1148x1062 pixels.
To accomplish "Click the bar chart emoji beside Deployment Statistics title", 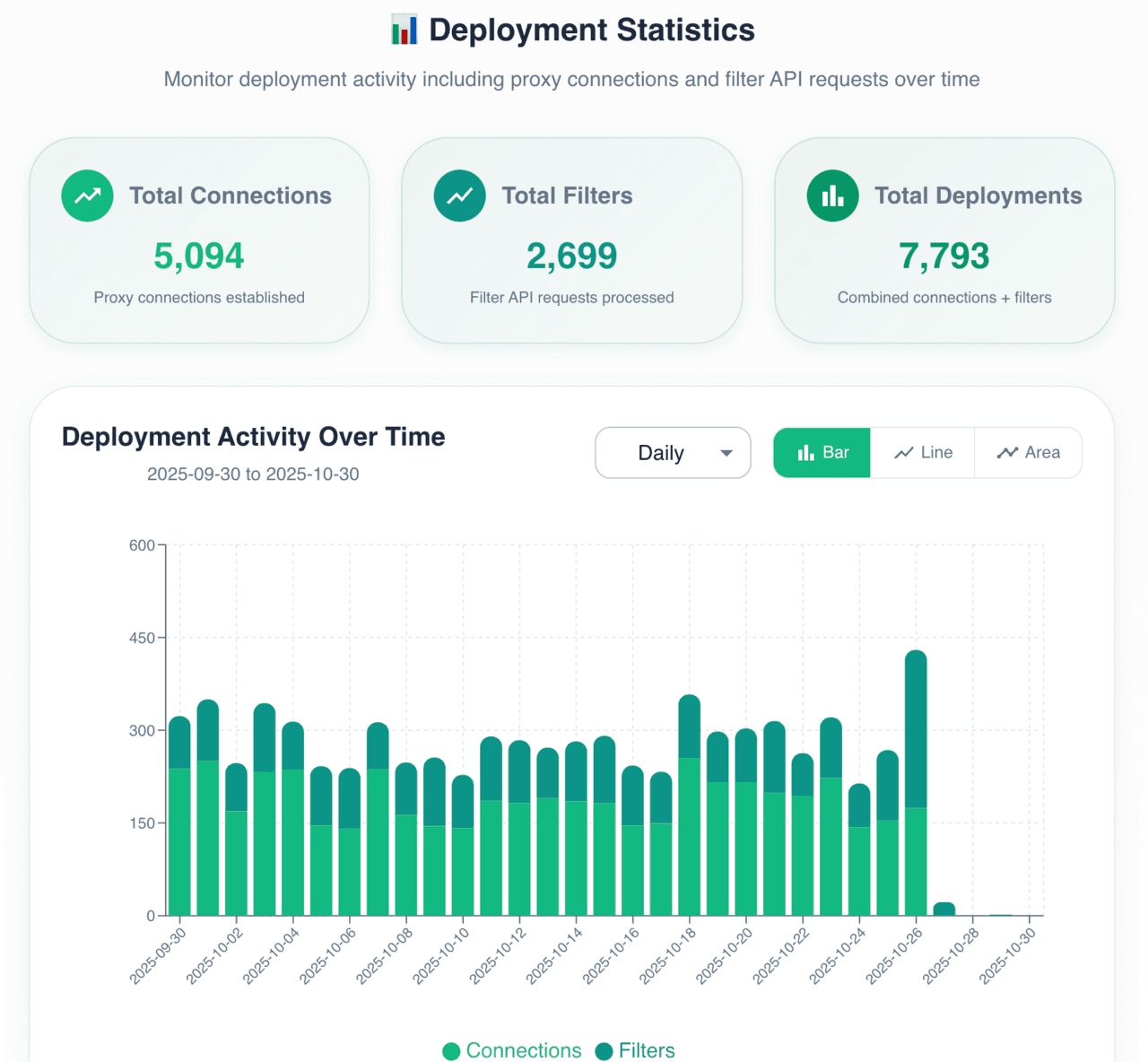I will coord(403,29).
